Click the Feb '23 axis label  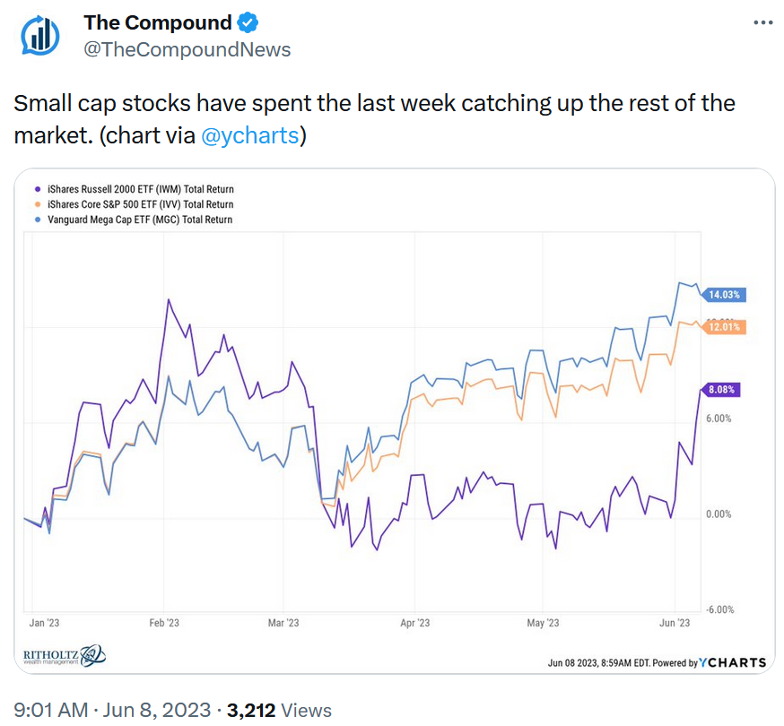(164, 623)
